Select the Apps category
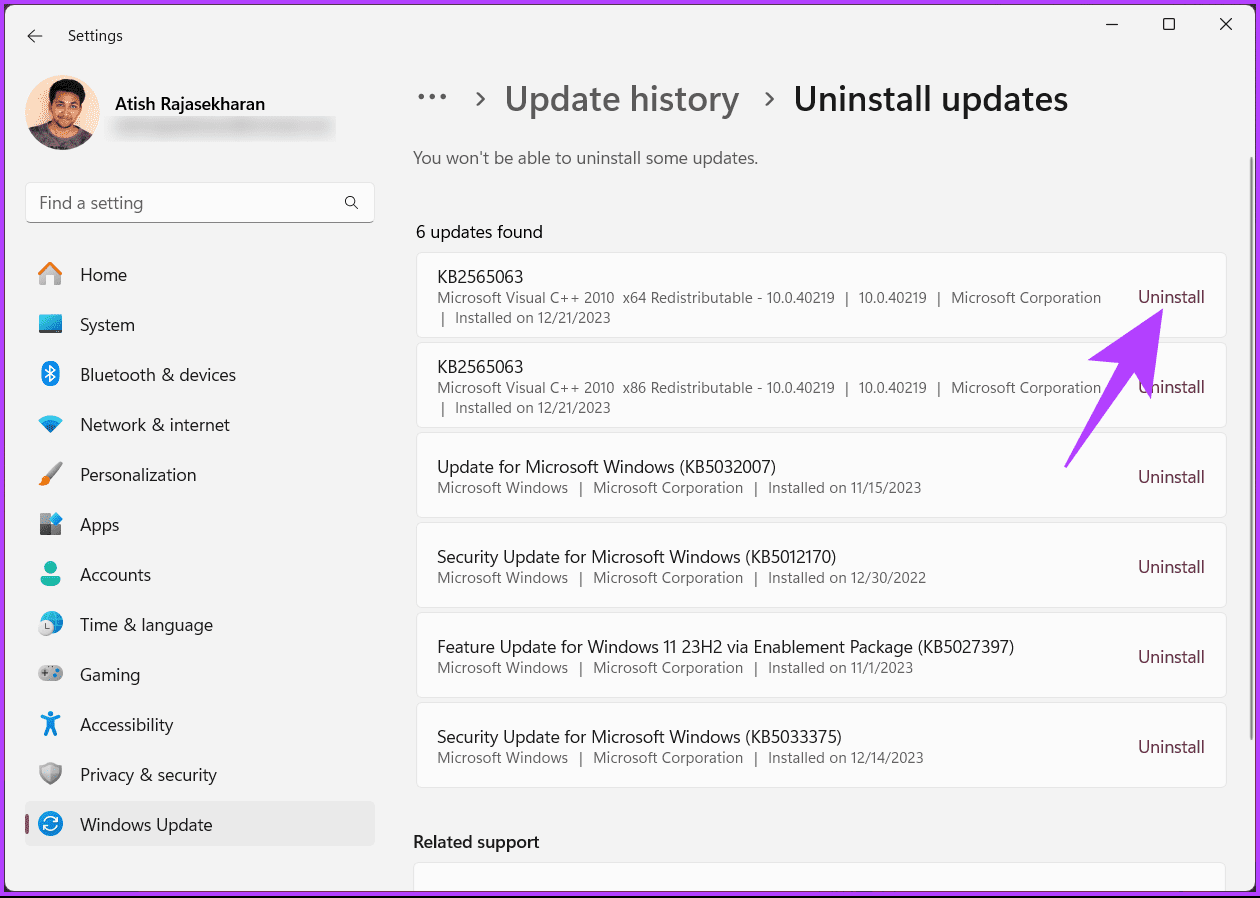The height and width of the screenshot is (898, 1260). click(x=99, y=525)
